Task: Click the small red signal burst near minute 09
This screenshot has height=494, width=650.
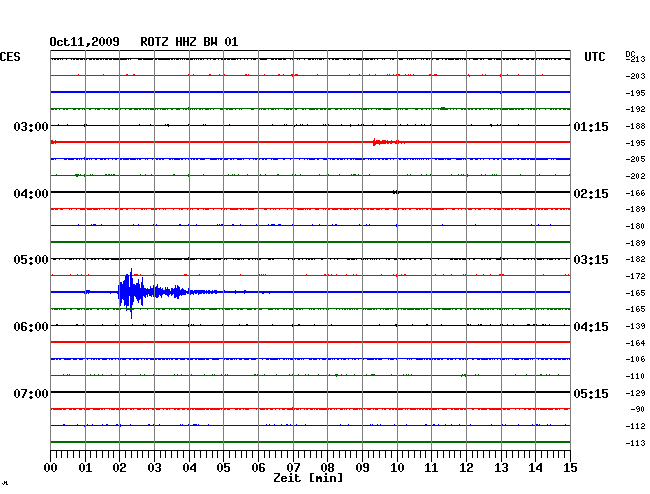Action: [x=388, y=142]
